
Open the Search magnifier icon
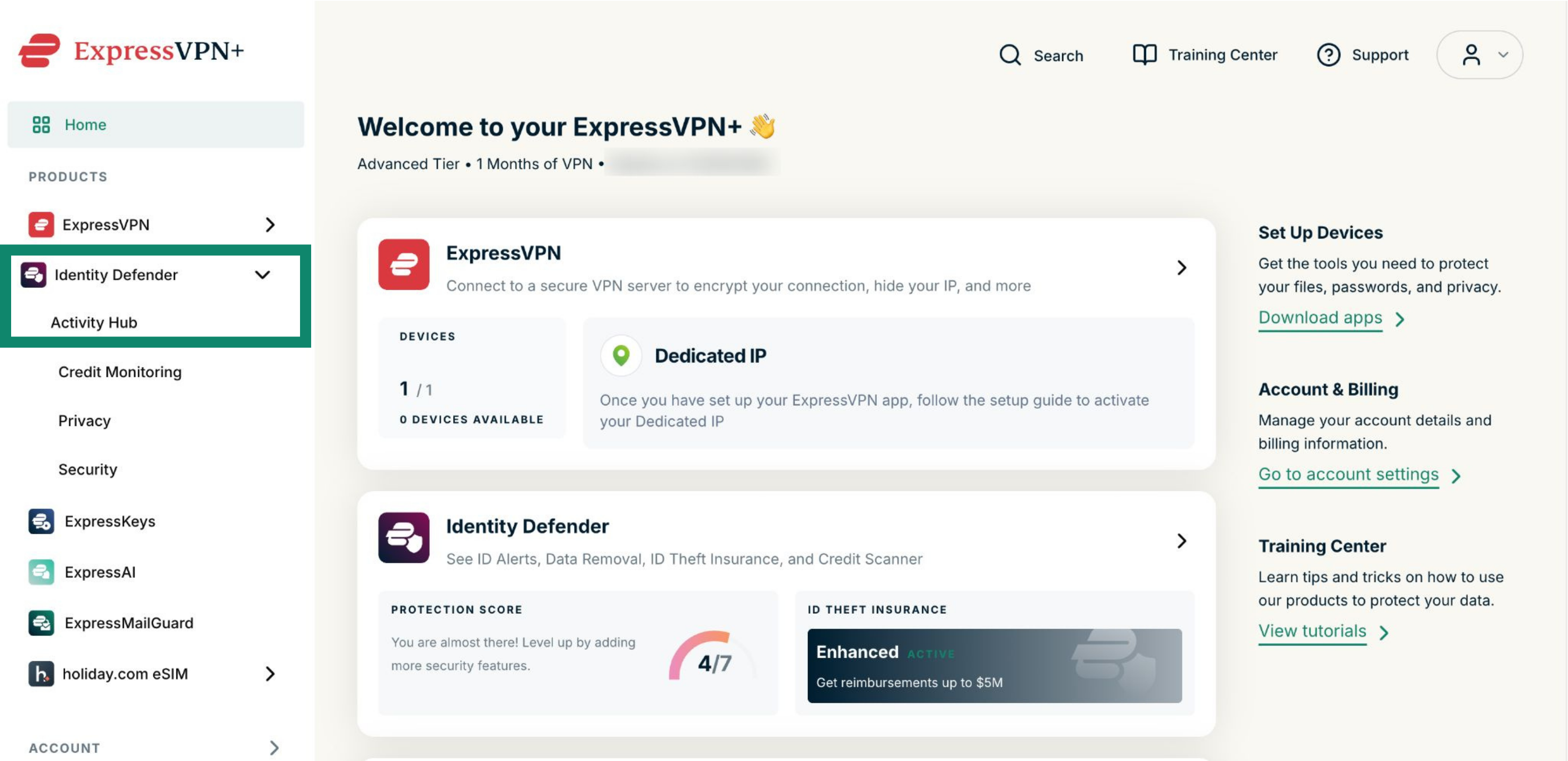pyautogui.click(x=1010, y=55)
